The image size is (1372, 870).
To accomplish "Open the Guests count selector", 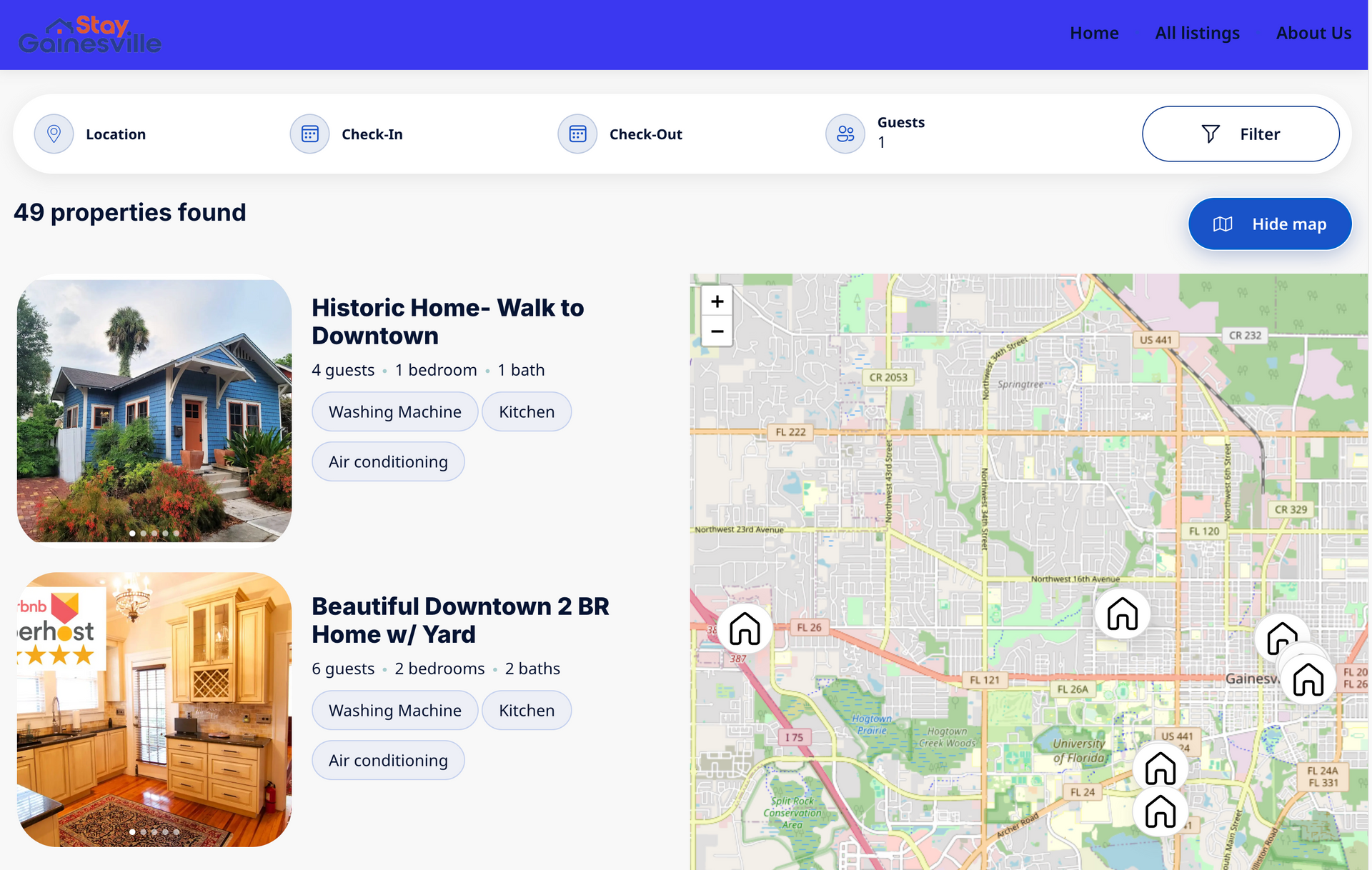I will (900, 133).
